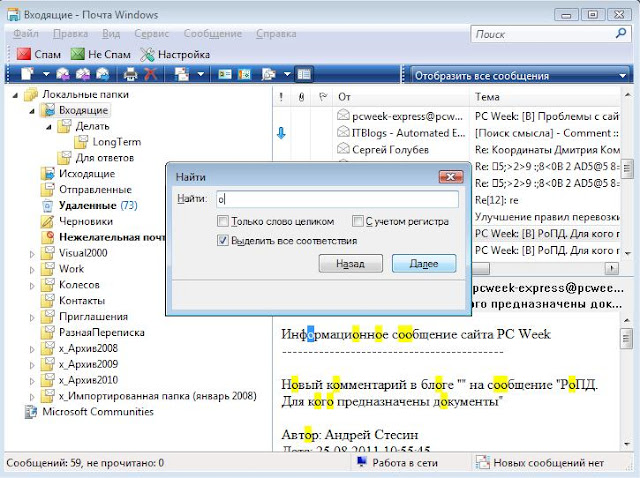Image resolution: width=640 pixels, height=478 pixels.
Task: Click the search magnifier icon
Action: [621, 33]
